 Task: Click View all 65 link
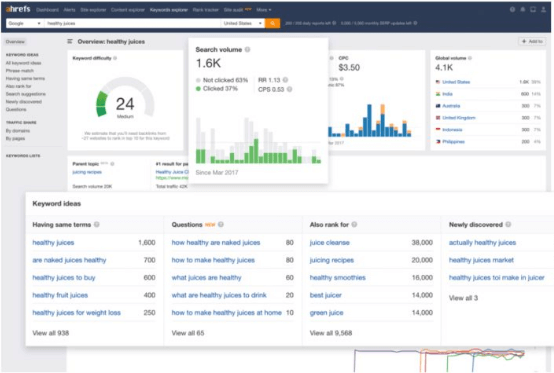(188, 333)
